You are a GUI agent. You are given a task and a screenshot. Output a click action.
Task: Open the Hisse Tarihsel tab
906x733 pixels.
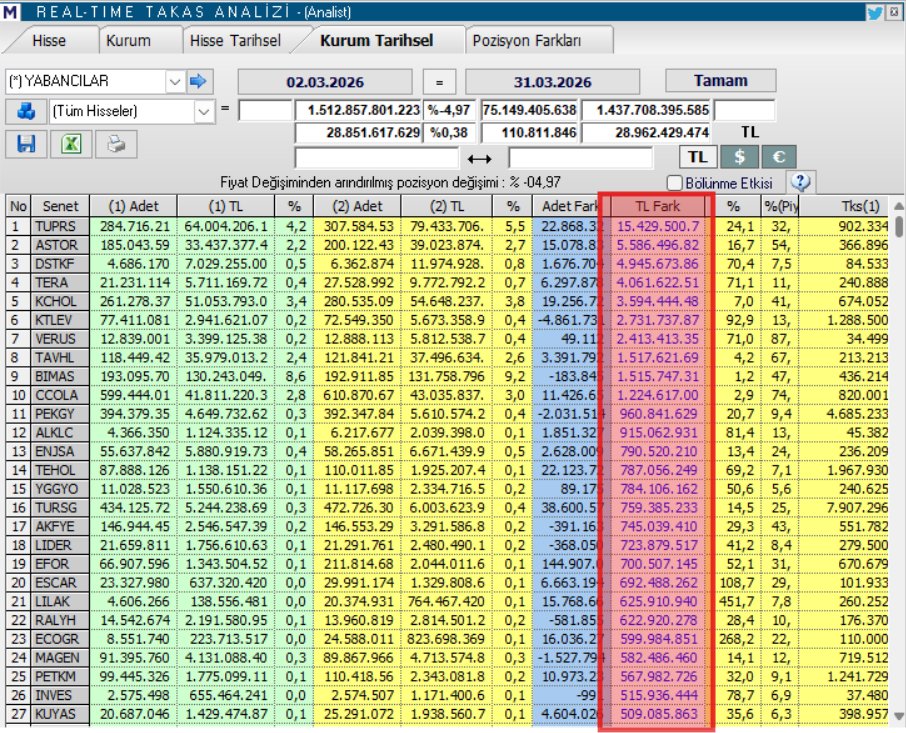point(235,40)
